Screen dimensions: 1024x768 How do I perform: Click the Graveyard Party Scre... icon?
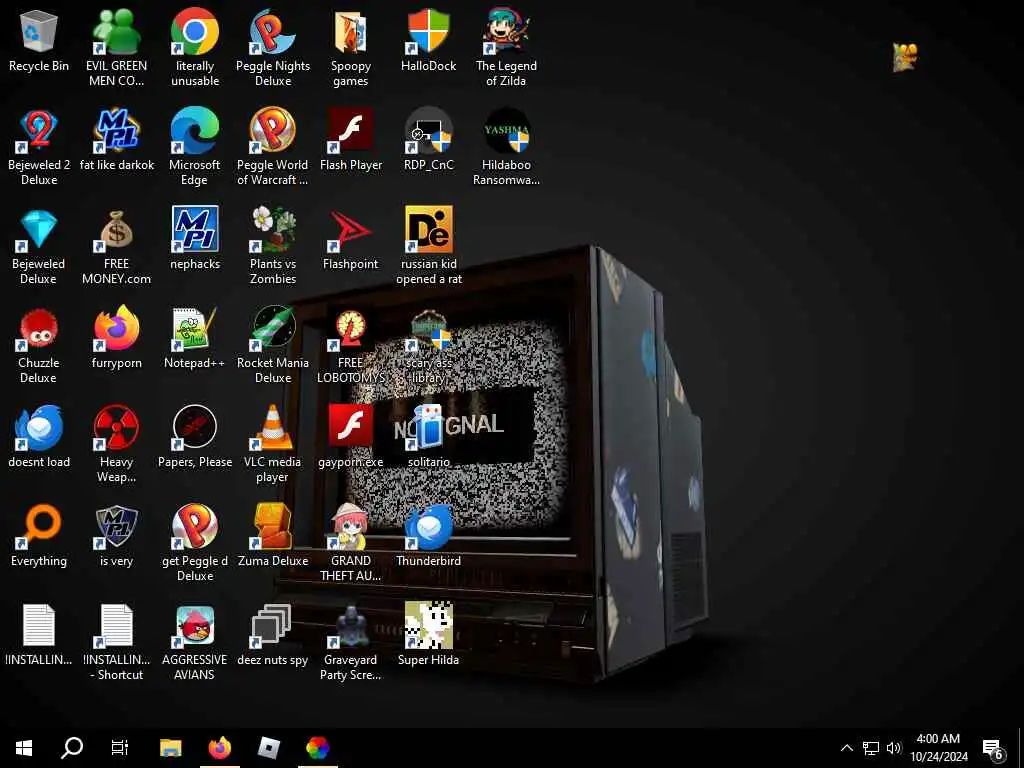coord(351,626)
